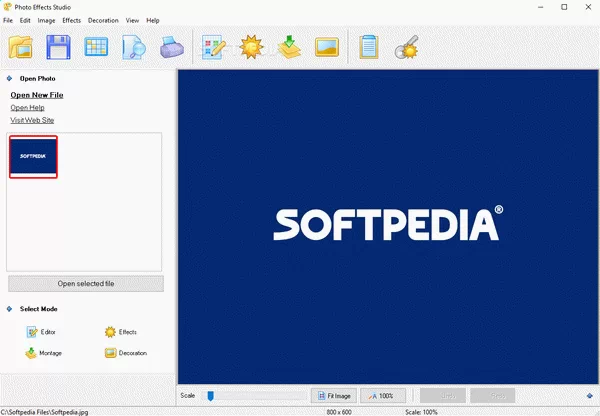Click the Scale slider handle
Screen dimensions: 600x416
click(210, 396)
